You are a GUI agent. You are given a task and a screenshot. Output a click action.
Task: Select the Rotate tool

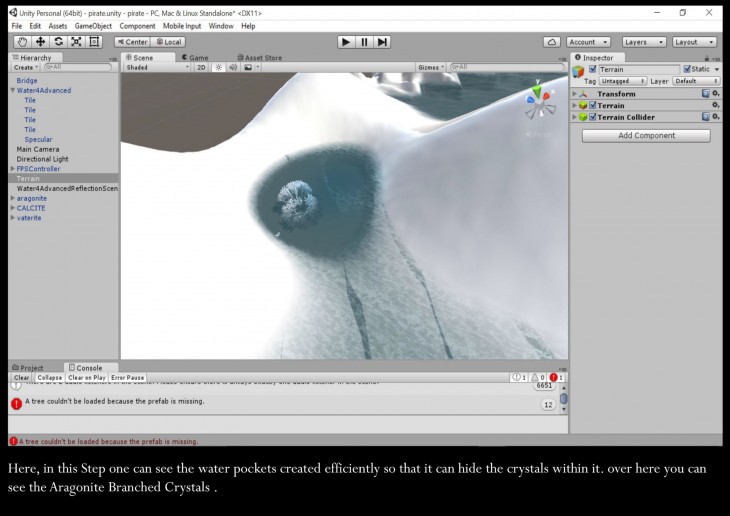click(x=58, y=42)
